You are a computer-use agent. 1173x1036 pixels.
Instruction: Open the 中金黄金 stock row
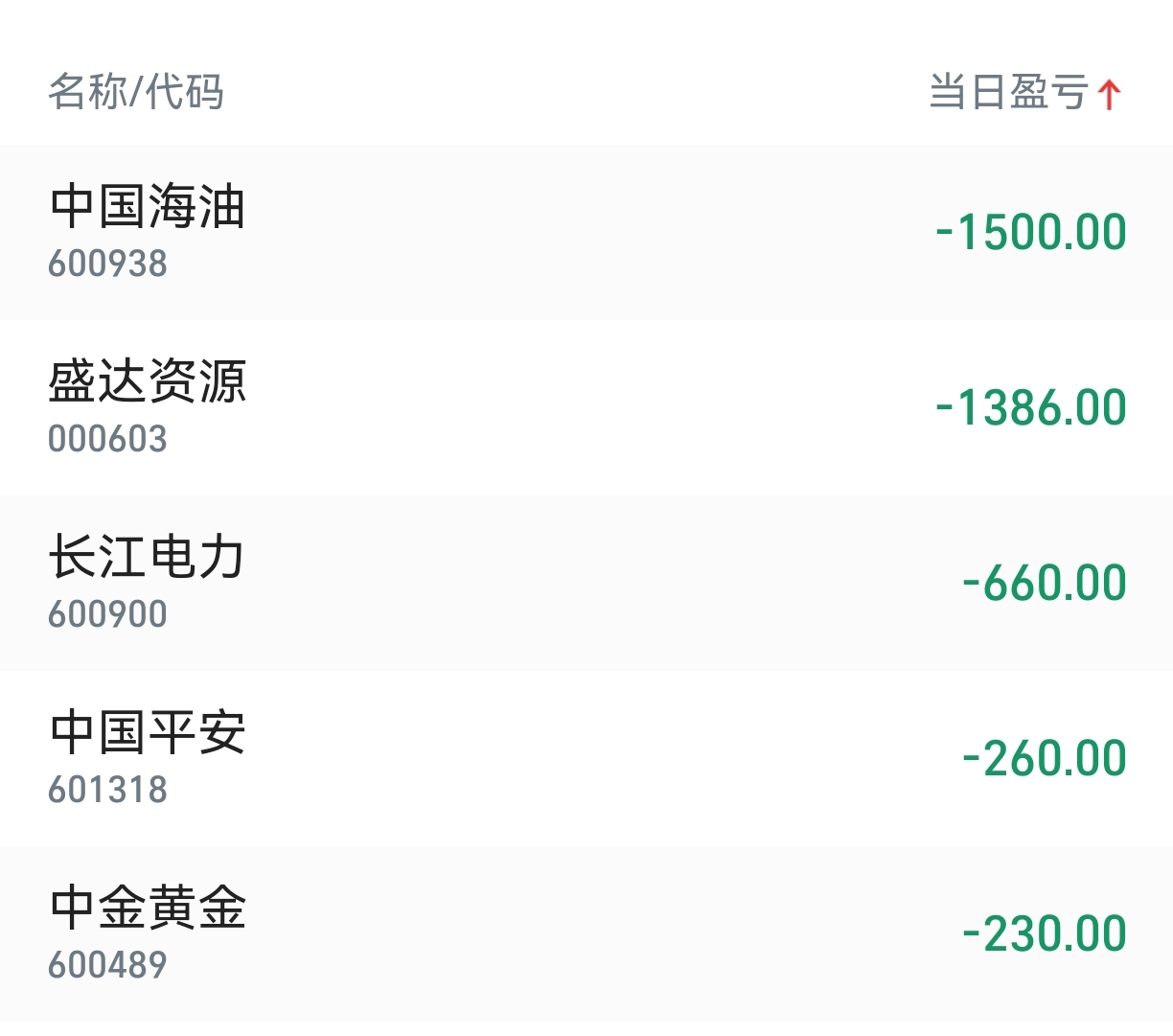pos(586,933)
